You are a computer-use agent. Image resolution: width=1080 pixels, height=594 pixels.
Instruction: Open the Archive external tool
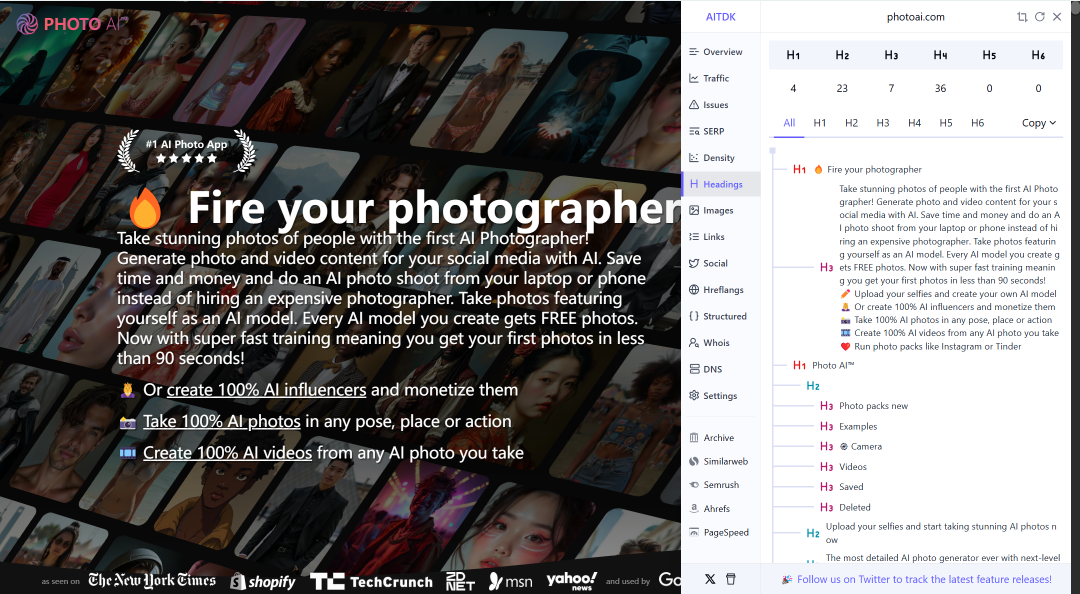point(712,438)
